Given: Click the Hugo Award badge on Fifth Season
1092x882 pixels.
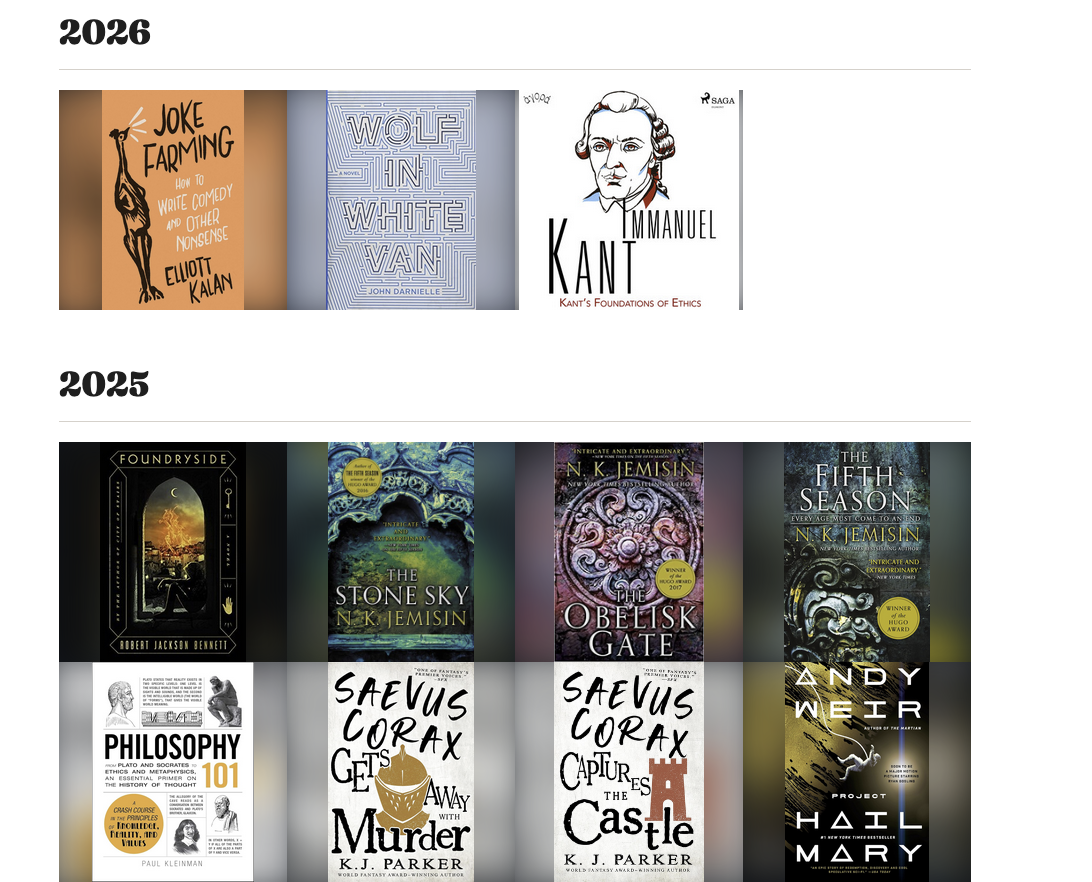Looking at the screenshot, I should [898, 618].
